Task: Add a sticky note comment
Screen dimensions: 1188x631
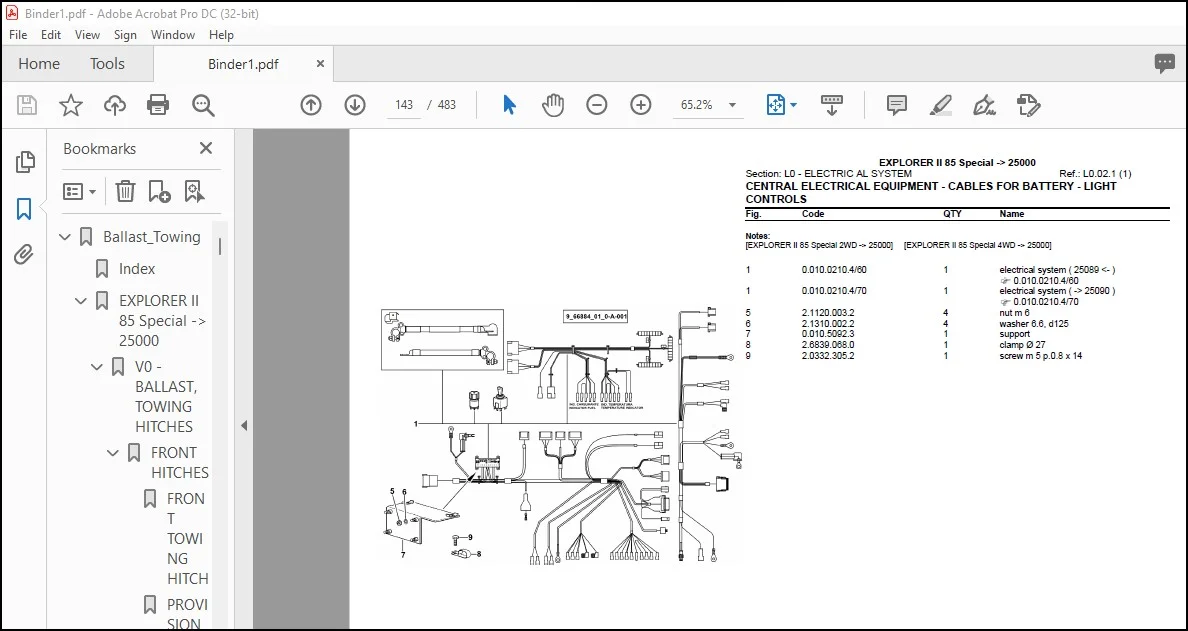Action: (897, 105)
